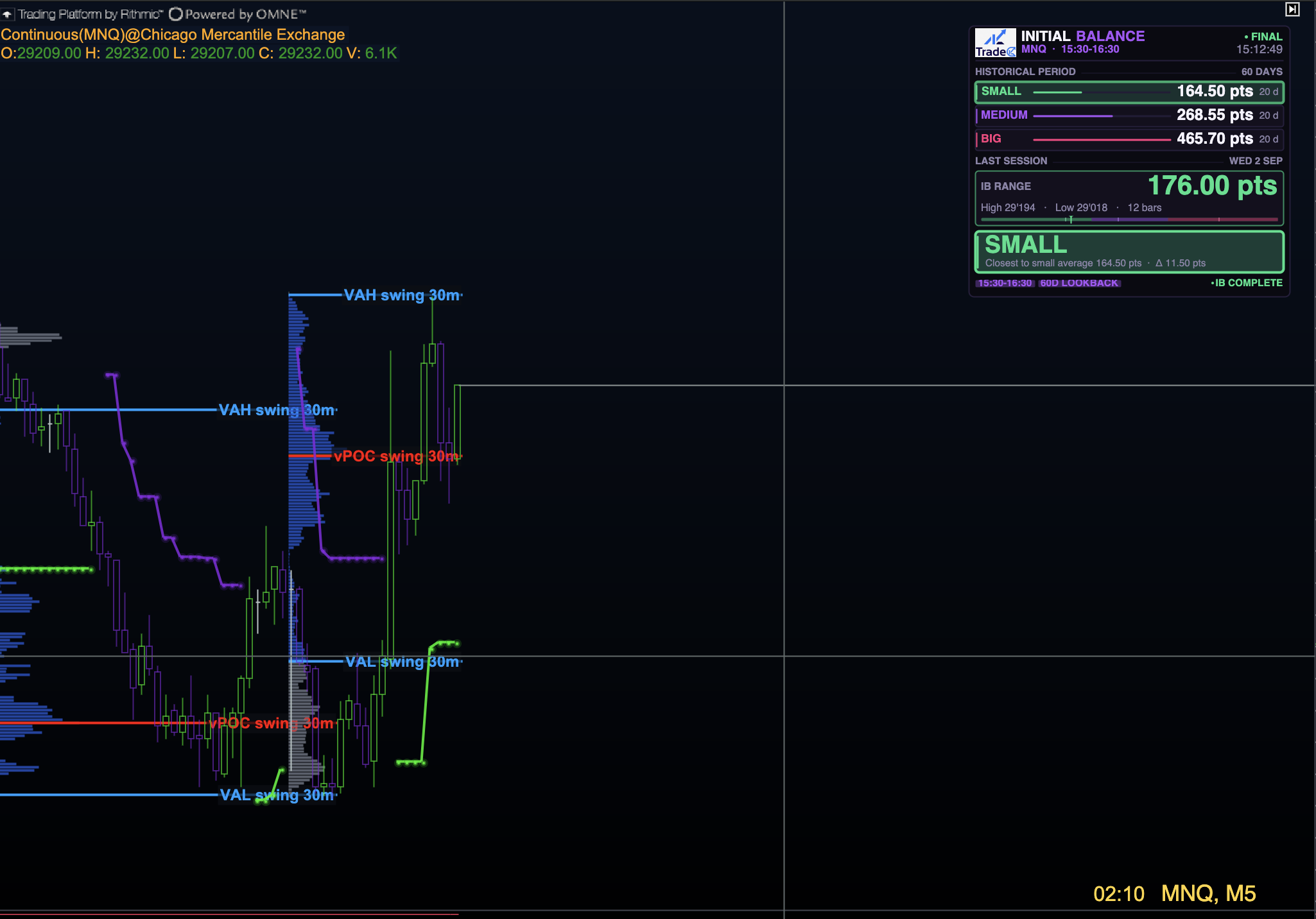Click the 'WED 2 SEP' last session date
1316x919 pixels.
click(x=1256, y=161)
